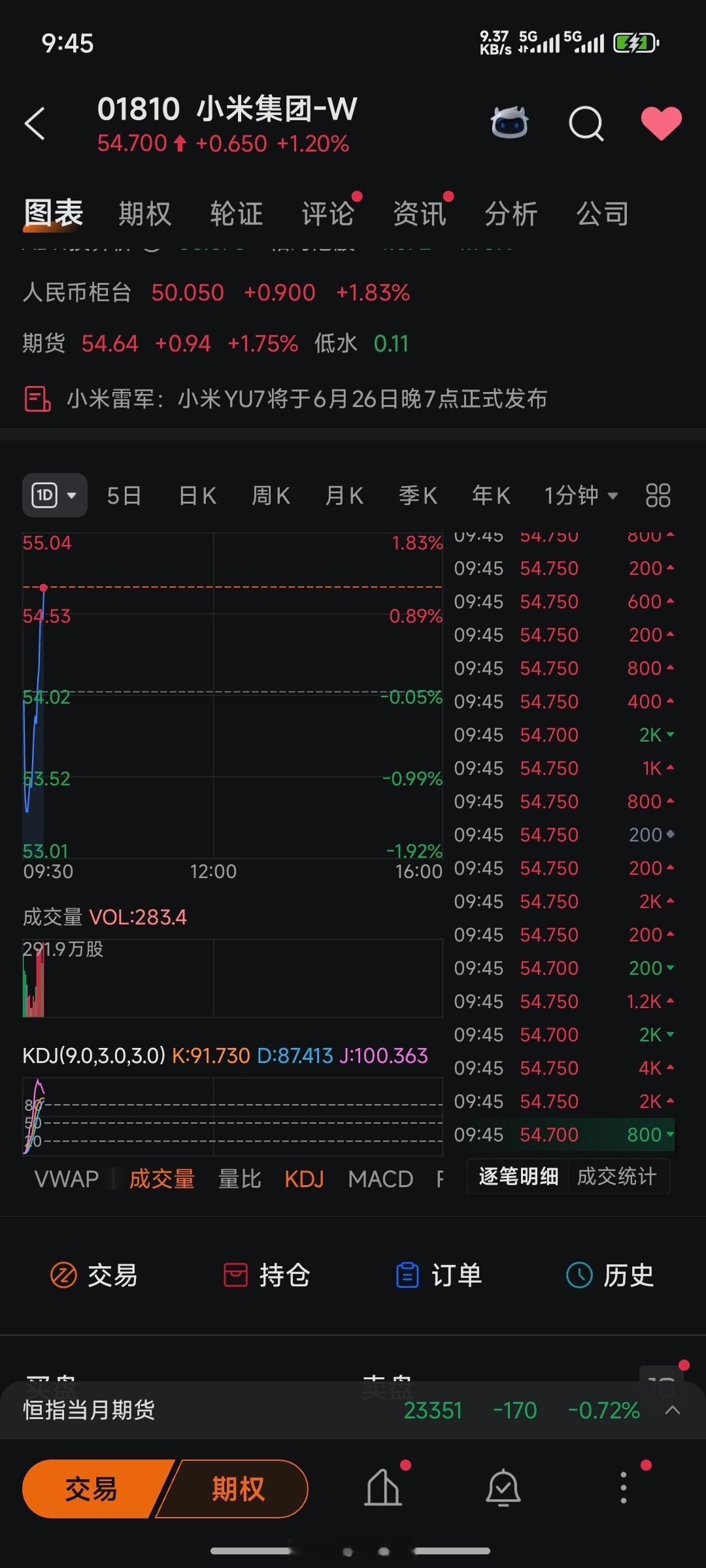Tap the 成交量 VOL:283.4 label
The image size is (706, 1568).
(105, 917)
